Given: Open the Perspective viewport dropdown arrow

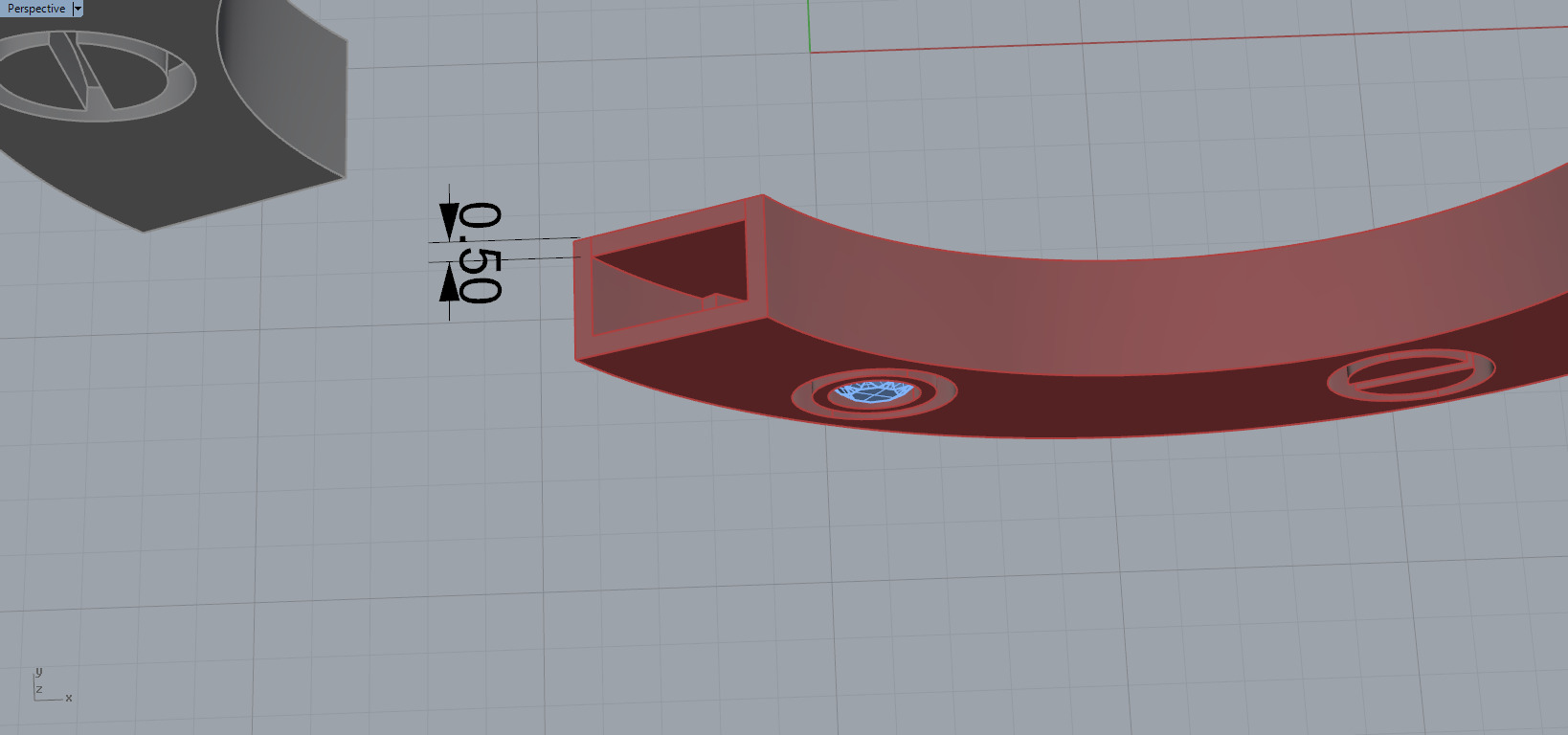Looking at the screenshot, I should (78, 9).
